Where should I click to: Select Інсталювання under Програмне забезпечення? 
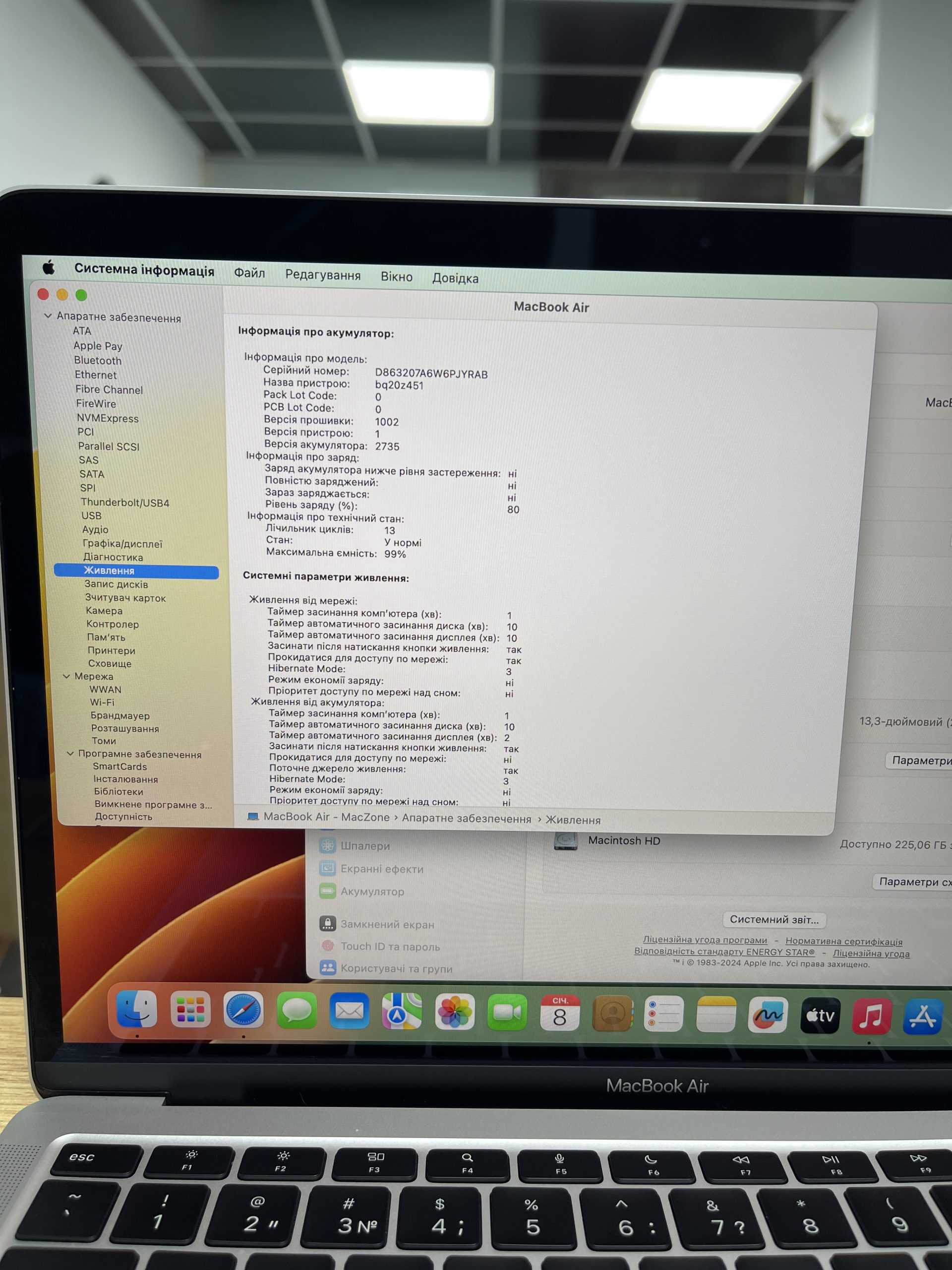pos(125,779)
